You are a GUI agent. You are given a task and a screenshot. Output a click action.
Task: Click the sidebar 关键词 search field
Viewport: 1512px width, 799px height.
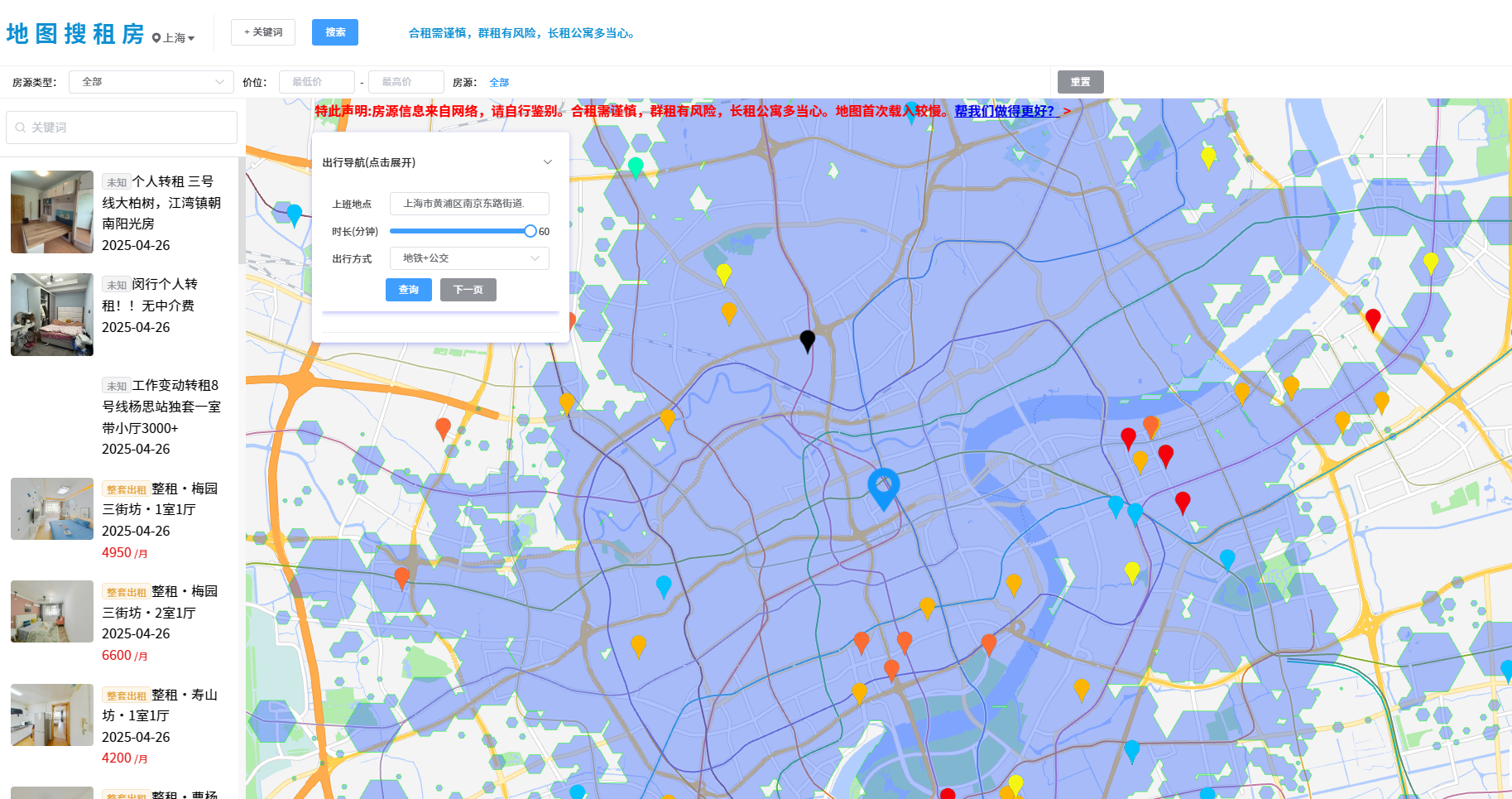(122, 128)
